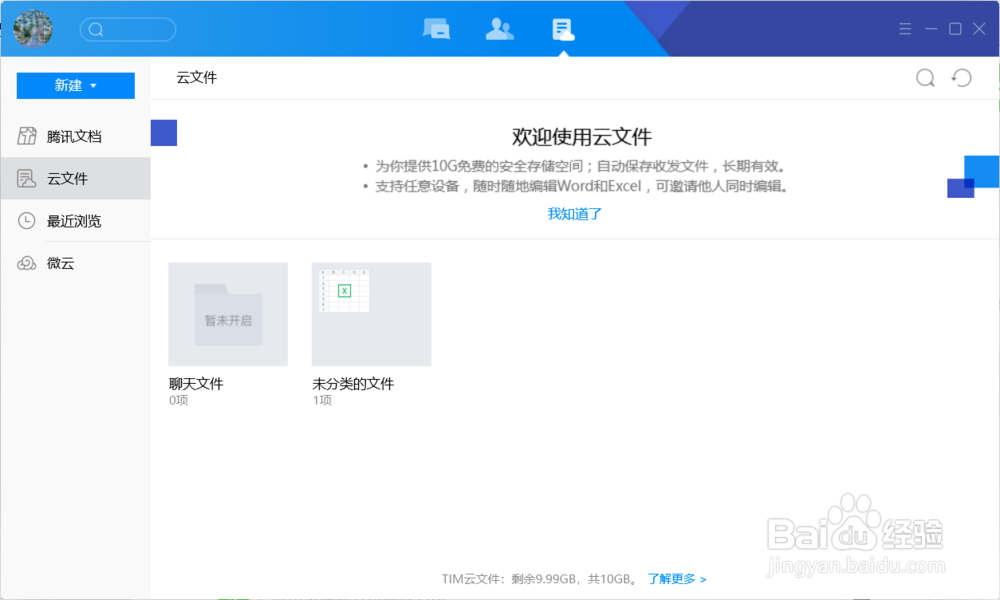Minimize the TIM window
The height and width of the screenshot is (600, 1000).
tap(931, 29)
